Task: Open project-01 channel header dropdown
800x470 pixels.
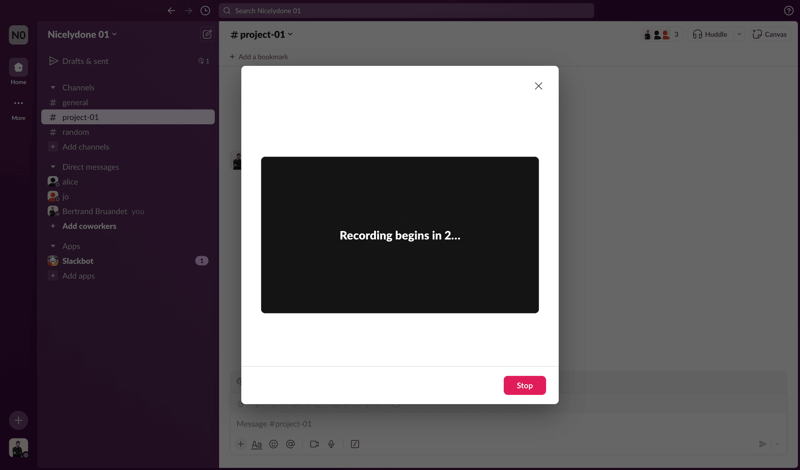Action: (261, 34)
